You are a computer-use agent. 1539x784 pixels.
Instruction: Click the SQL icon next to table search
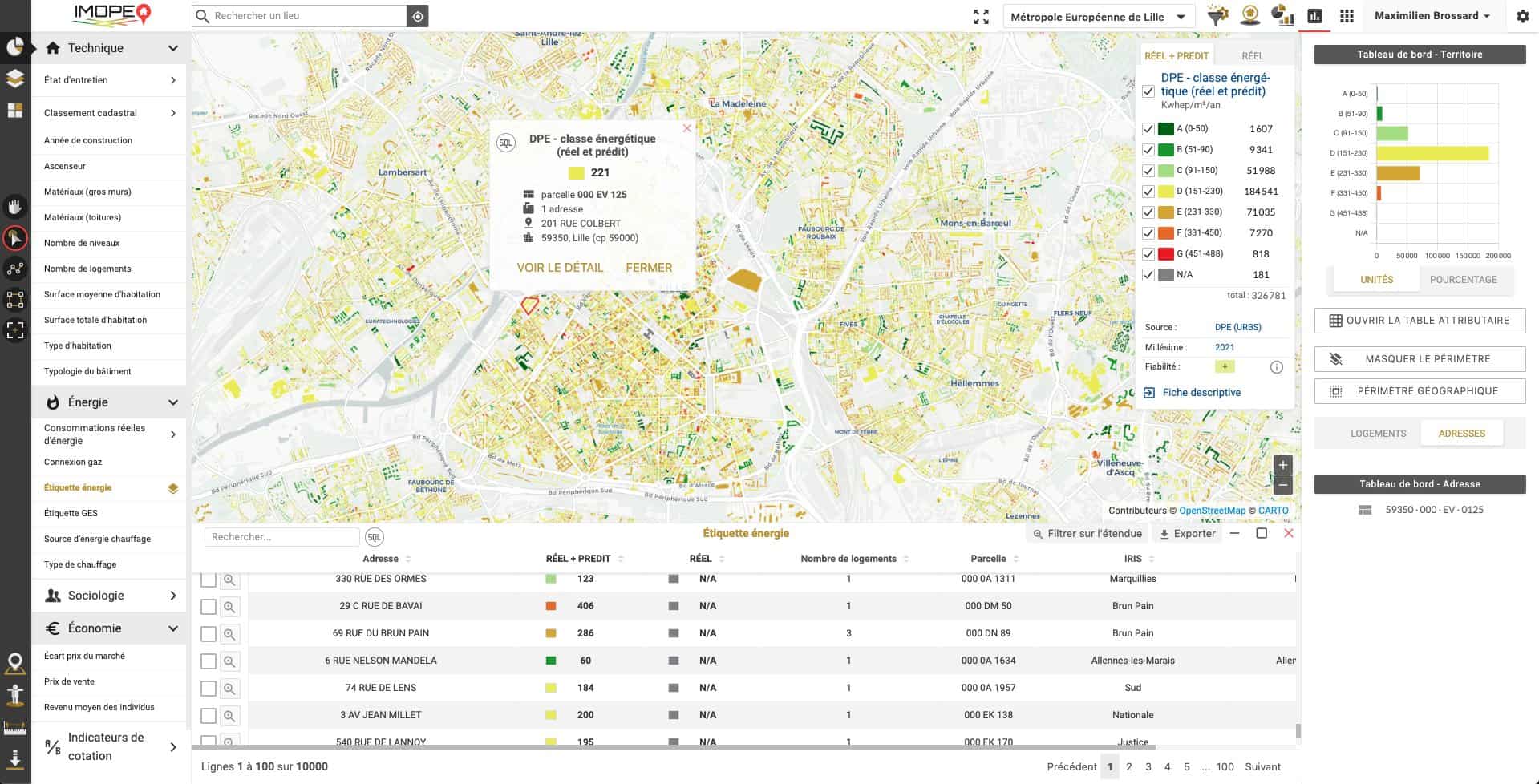375,537
